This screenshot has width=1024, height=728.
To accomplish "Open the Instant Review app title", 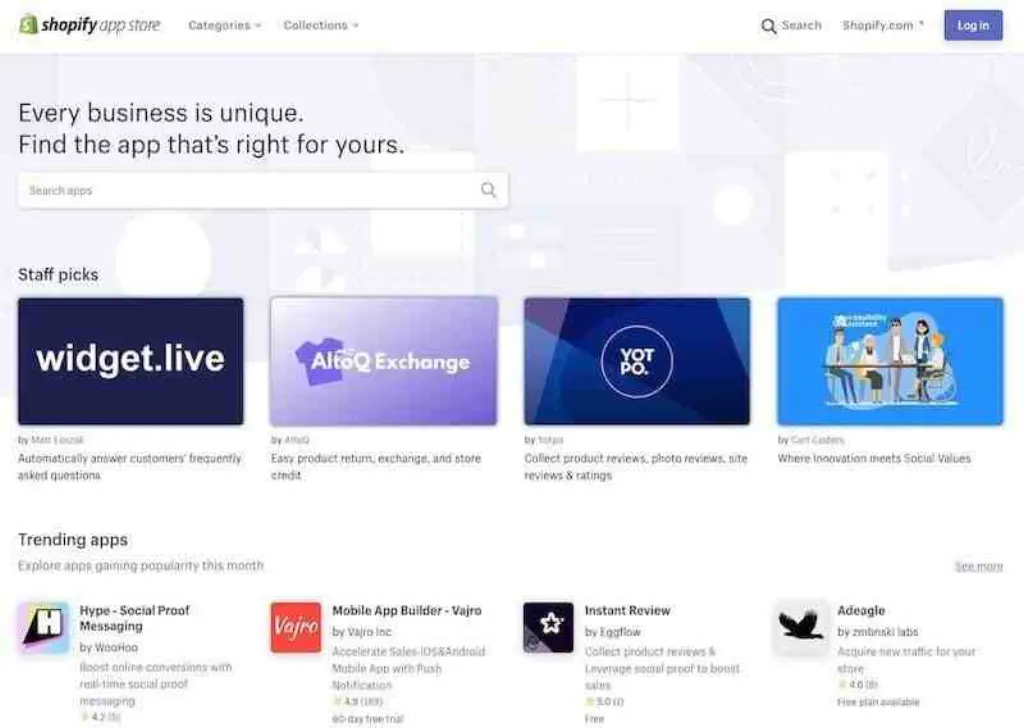I will tap(628, 610).
